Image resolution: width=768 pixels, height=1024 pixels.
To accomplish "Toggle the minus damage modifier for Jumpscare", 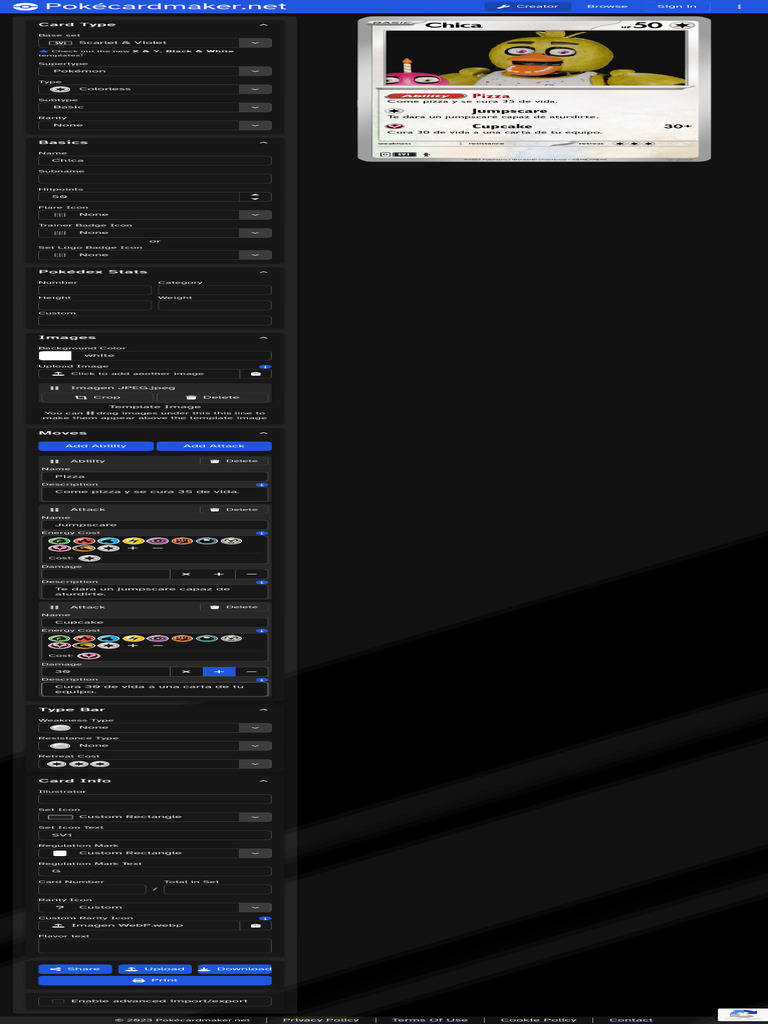I will point(251,575).
